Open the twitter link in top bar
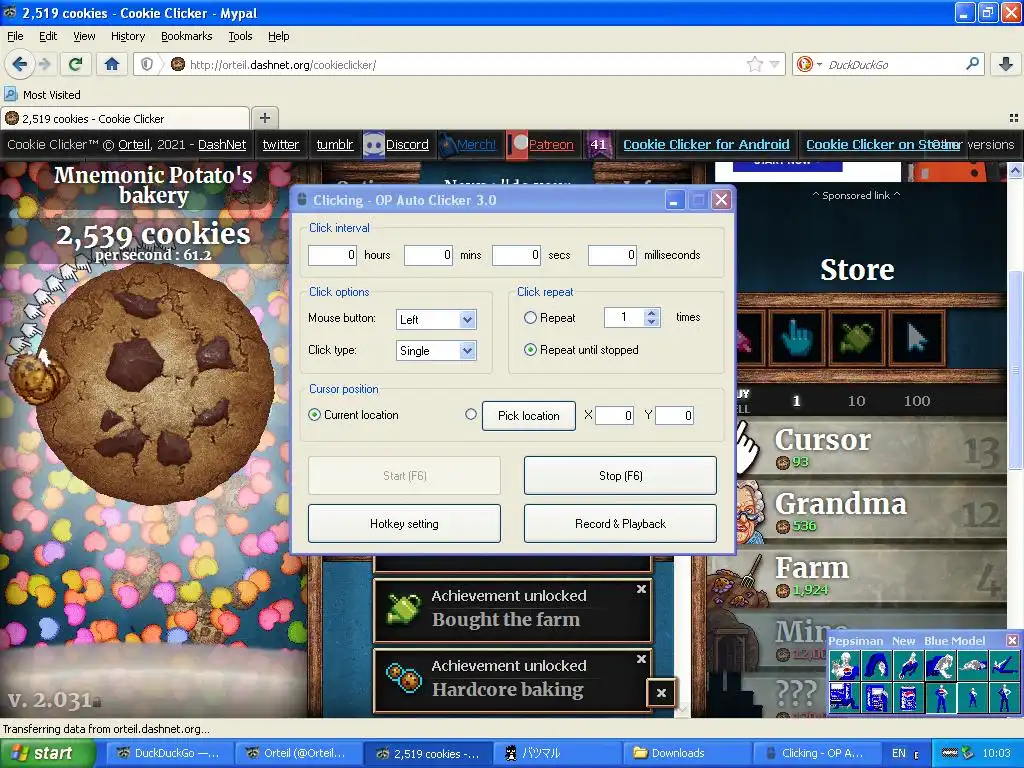This screenshot has width=1024, height=768. (281, 144)
